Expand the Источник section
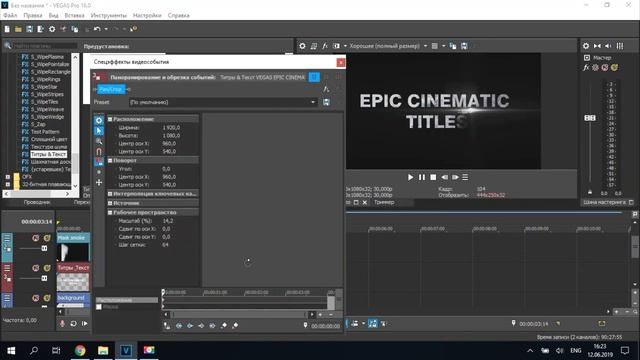Viewport: 640px width, 360px height. coord(110,203)
